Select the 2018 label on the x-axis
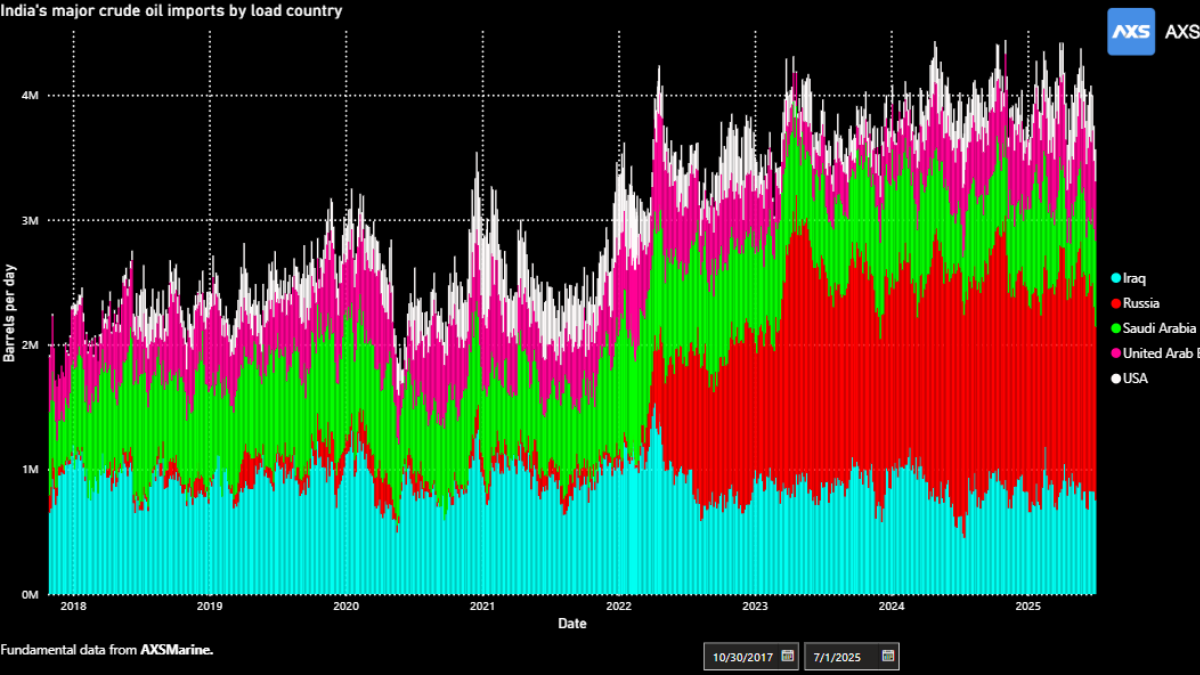1200x675 pixels. click(x=72, y=606)
